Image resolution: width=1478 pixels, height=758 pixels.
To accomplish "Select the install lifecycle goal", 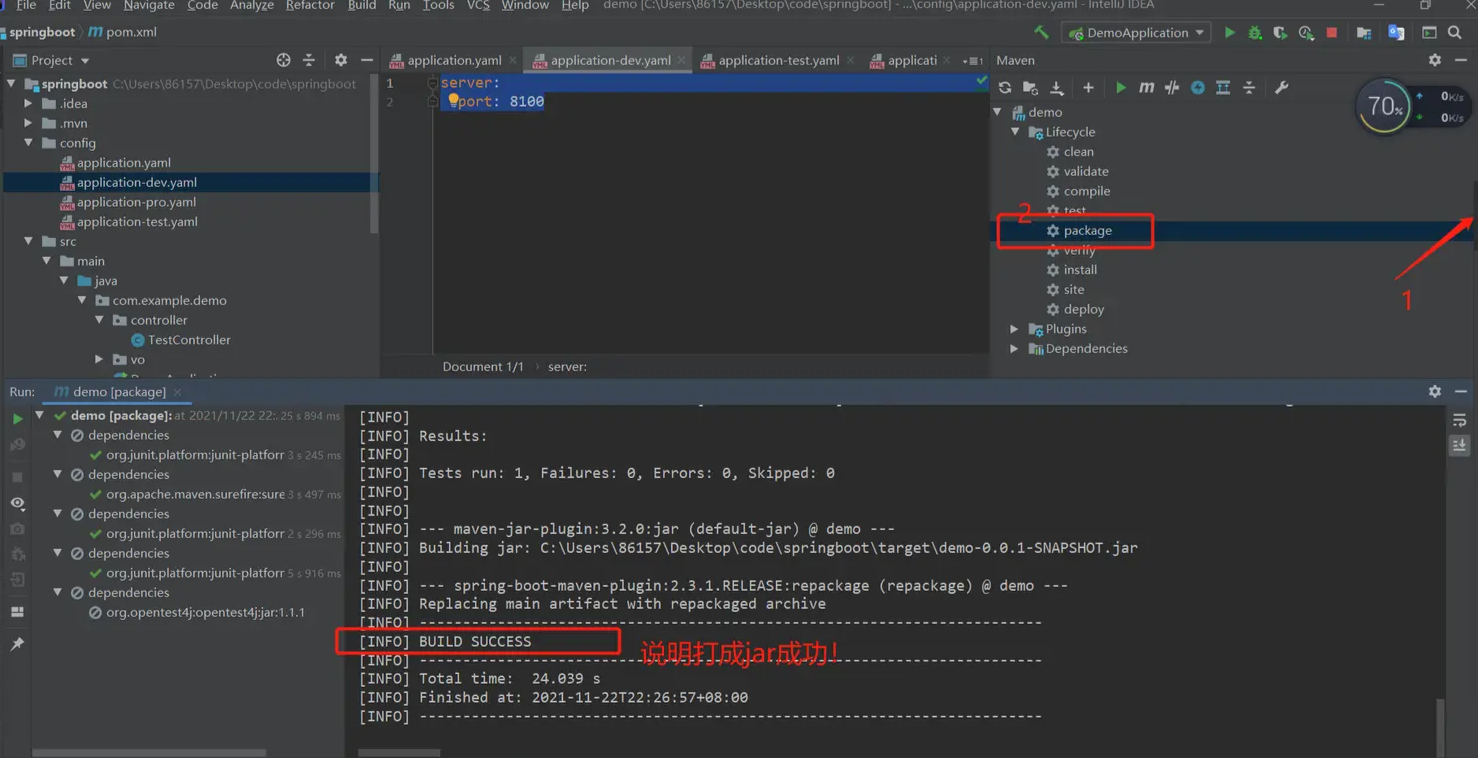I will click(x=1080, y=270).
